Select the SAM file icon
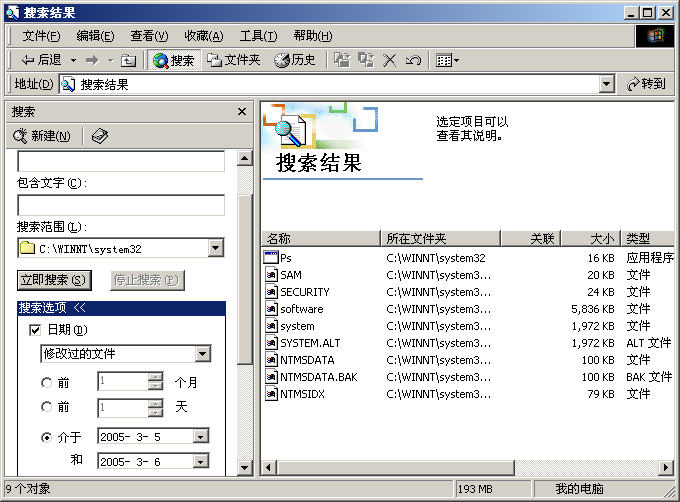Screen dimensions: 680x502 (x=271, y=275)
